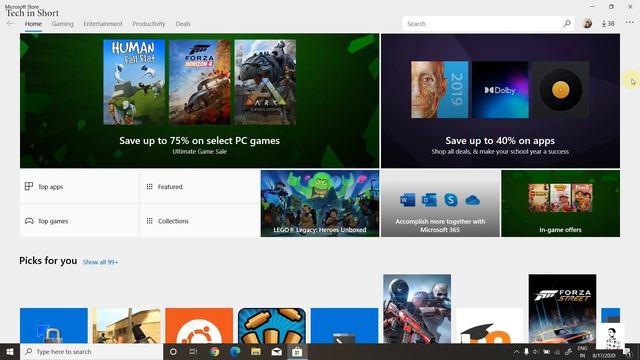Open the Dolby app tile
The image size is (640, 360).
(x=500, y=90)
